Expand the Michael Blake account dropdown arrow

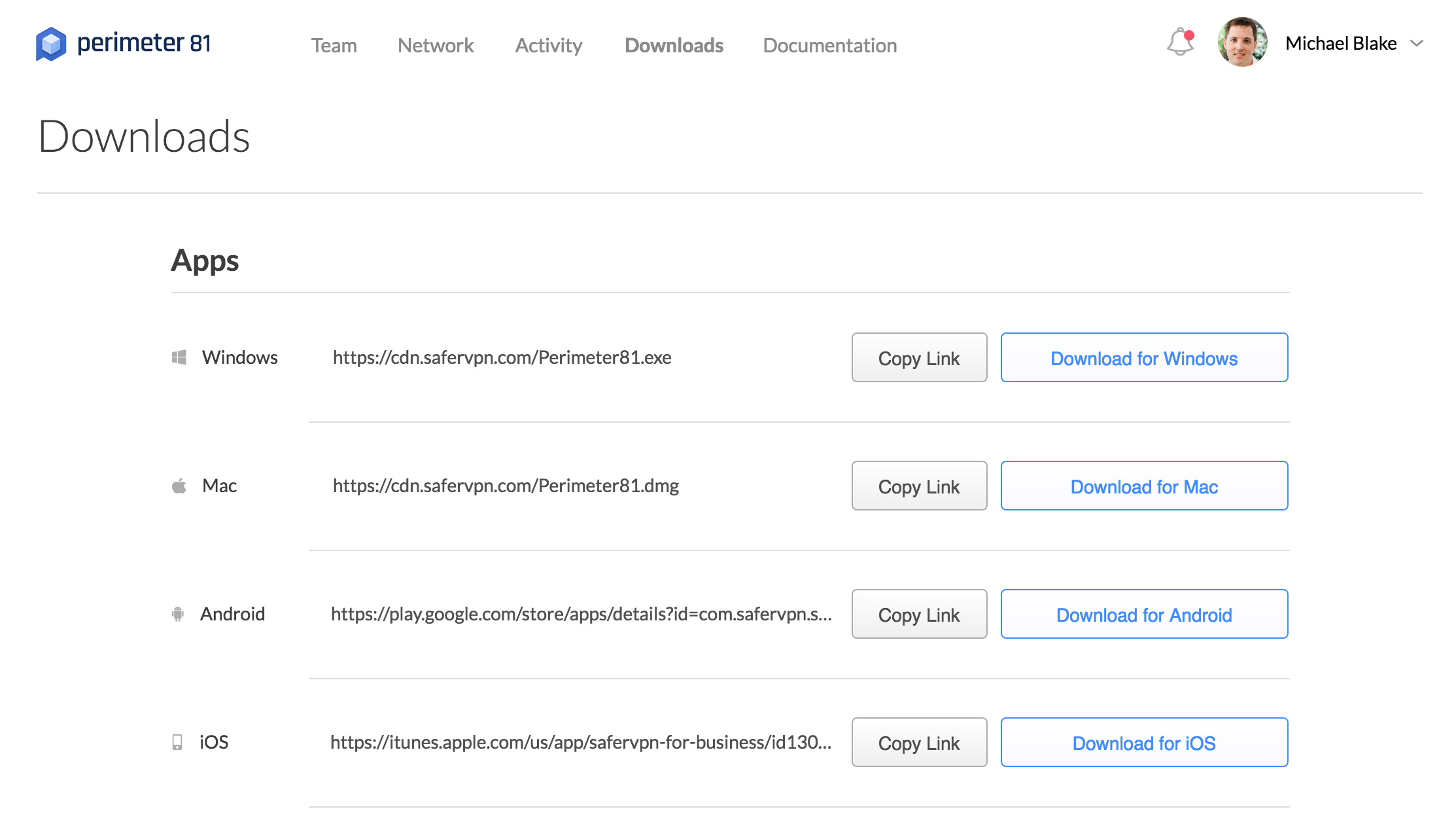(1417, 43)
